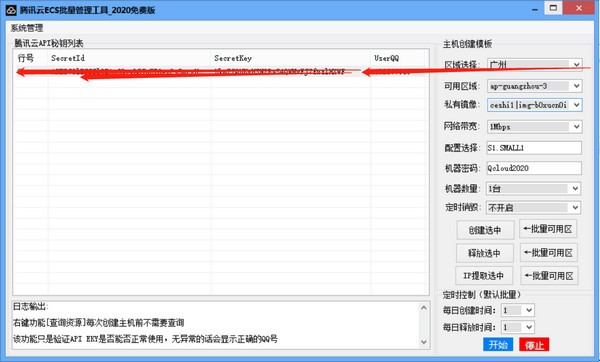The image size is (600, 362).
Task: Click the log scrollbar down arrow
Action: coord(424,342)
